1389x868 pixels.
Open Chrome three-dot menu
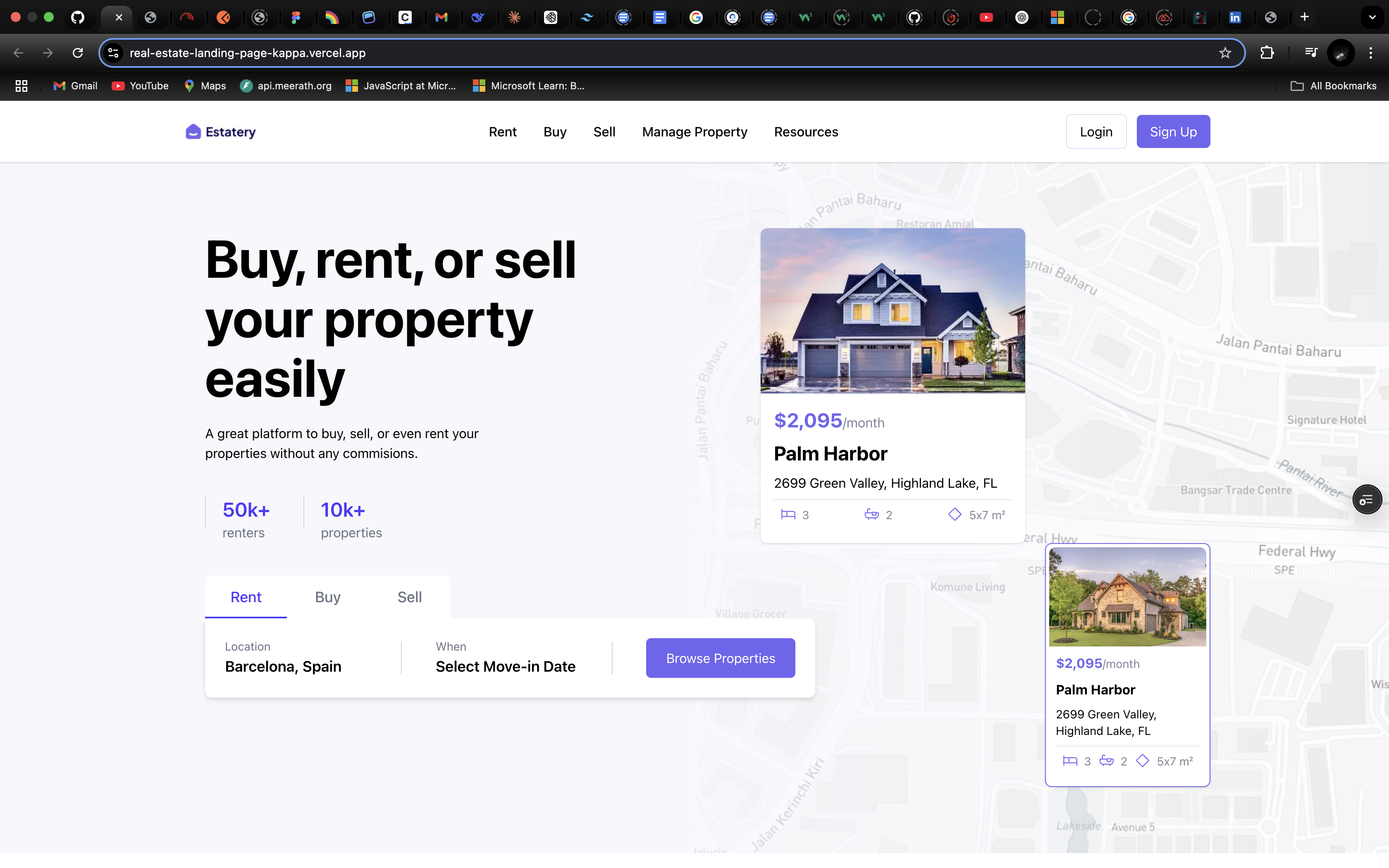(x=1371, y=53)
